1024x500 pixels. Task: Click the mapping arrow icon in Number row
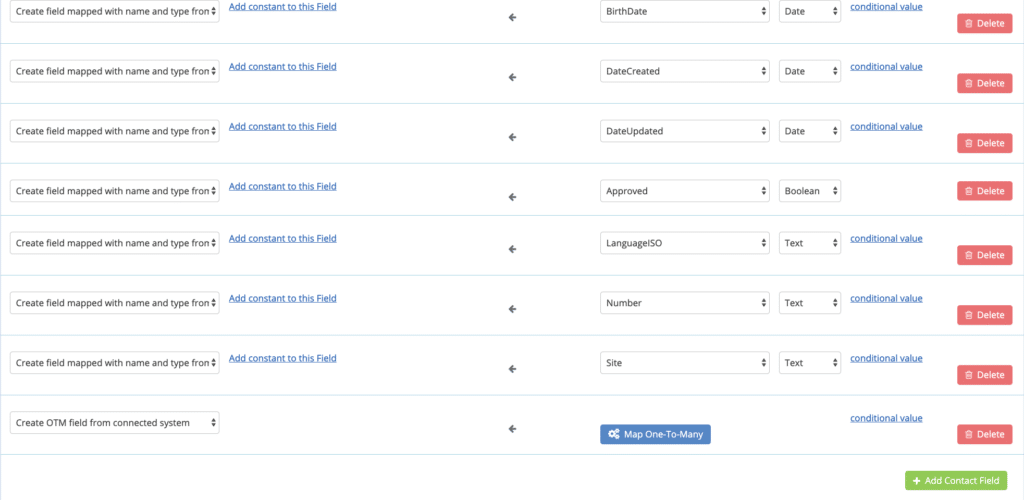pos(513,309)
